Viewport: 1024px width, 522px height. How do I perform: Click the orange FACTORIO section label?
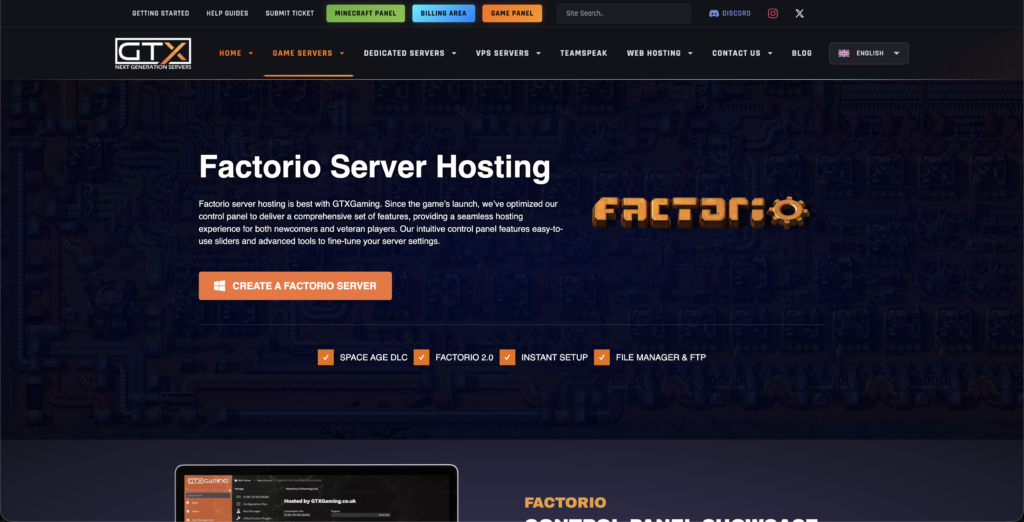565,502
